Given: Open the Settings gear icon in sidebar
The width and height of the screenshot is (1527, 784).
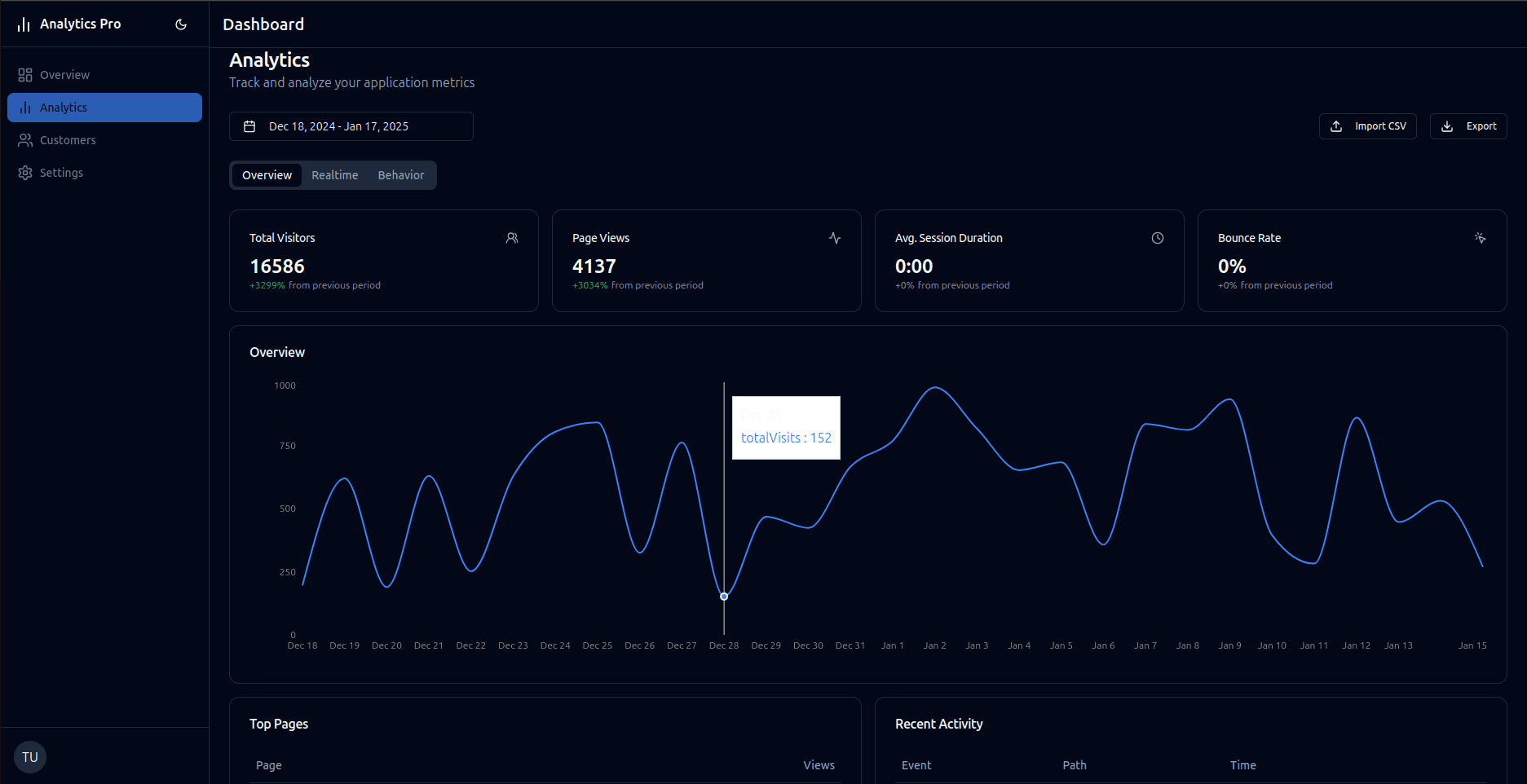Looking at the screenshot, I should coord(25,172).
